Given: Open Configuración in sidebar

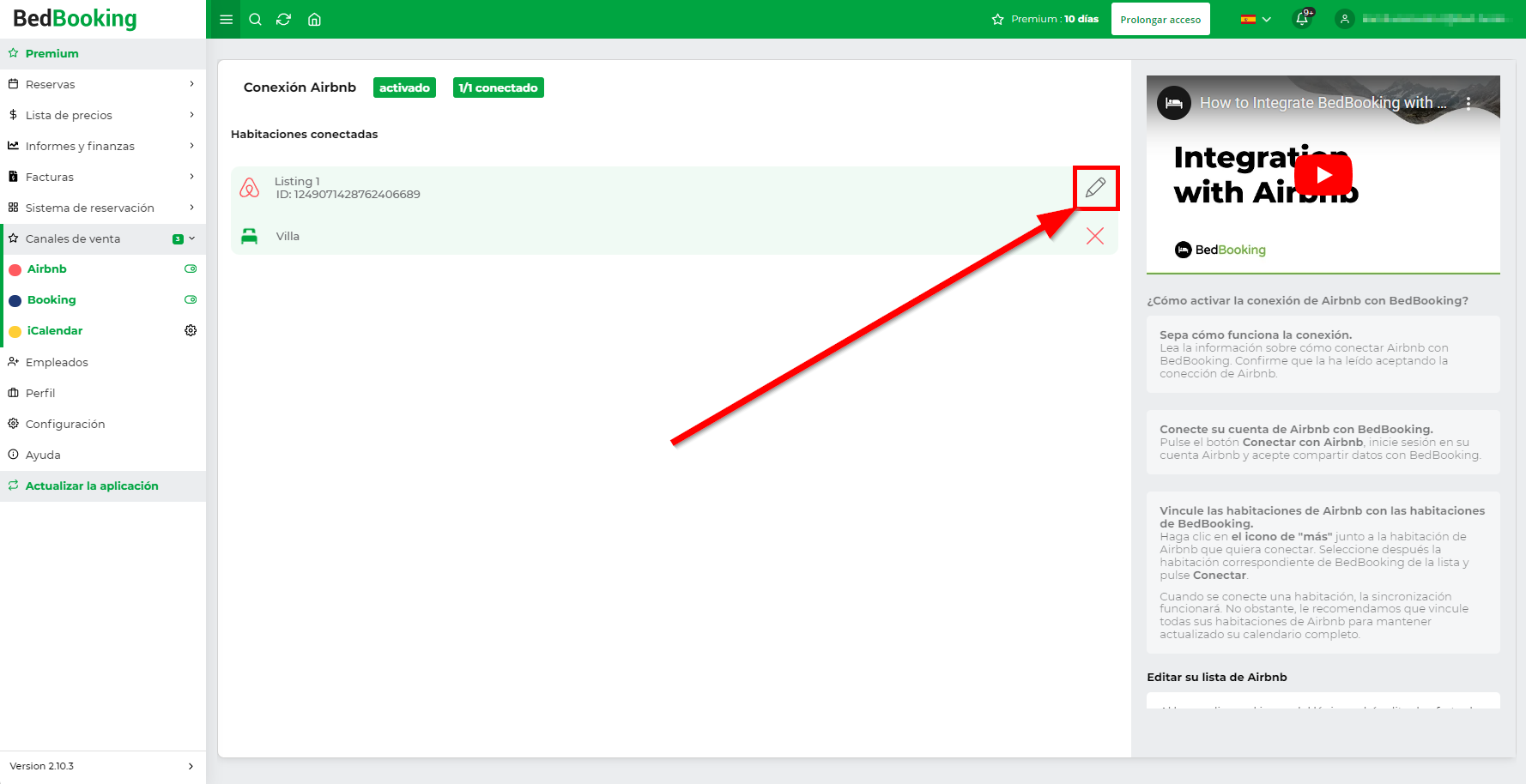Looking at the screenshot, I should pos(103,424).
